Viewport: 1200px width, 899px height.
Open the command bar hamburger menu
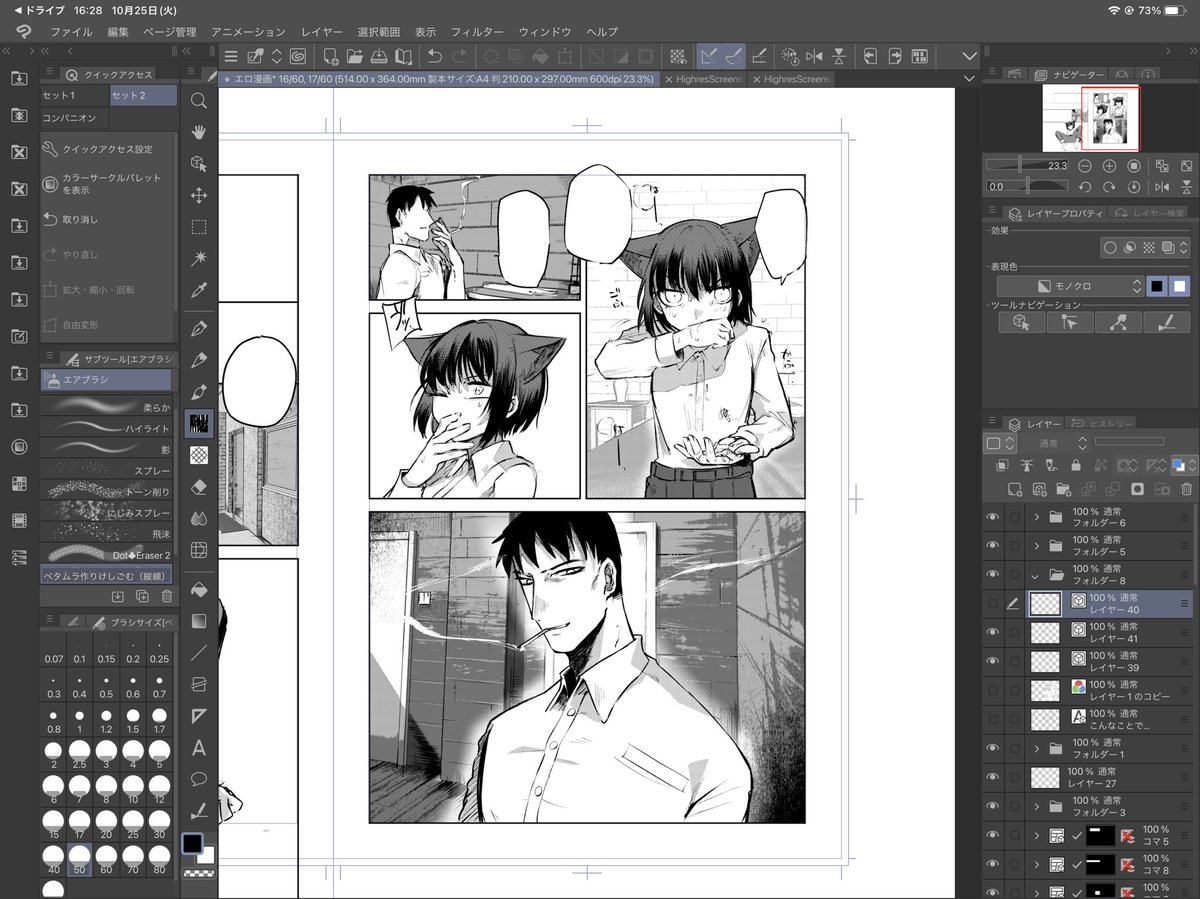coord(231,56)
